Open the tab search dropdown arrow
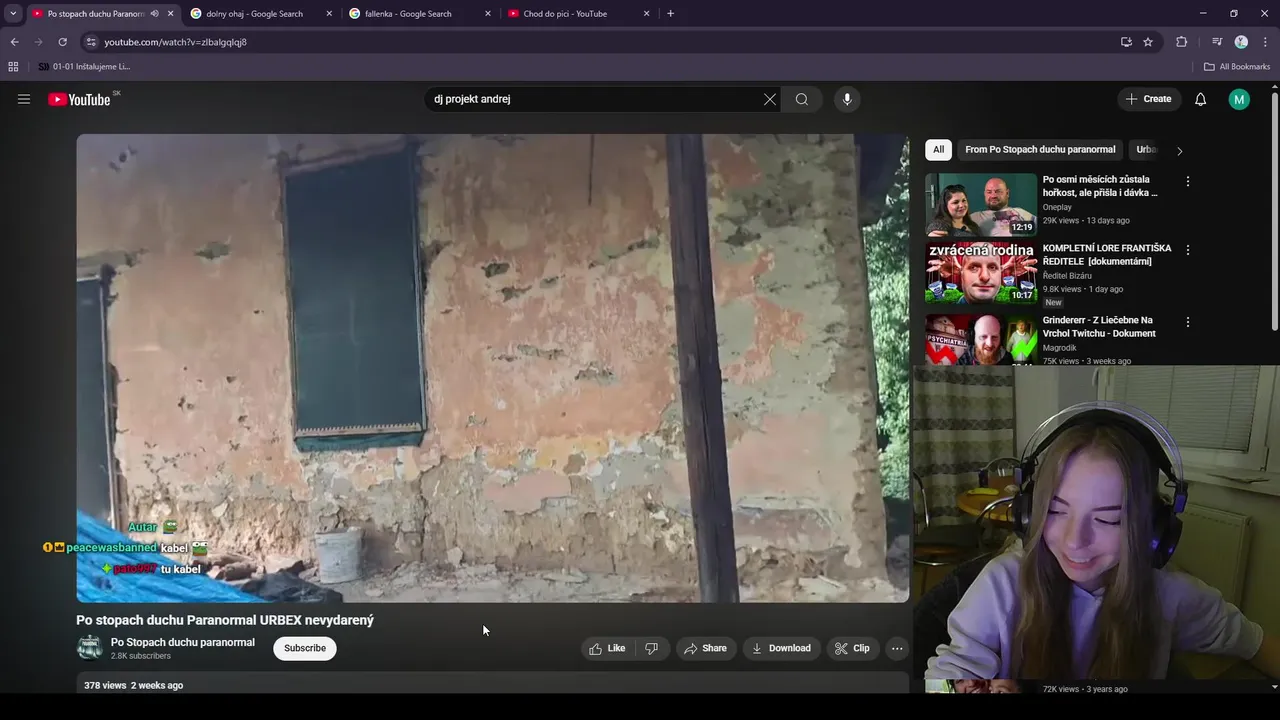1280x720 pixels. [13, 14]
